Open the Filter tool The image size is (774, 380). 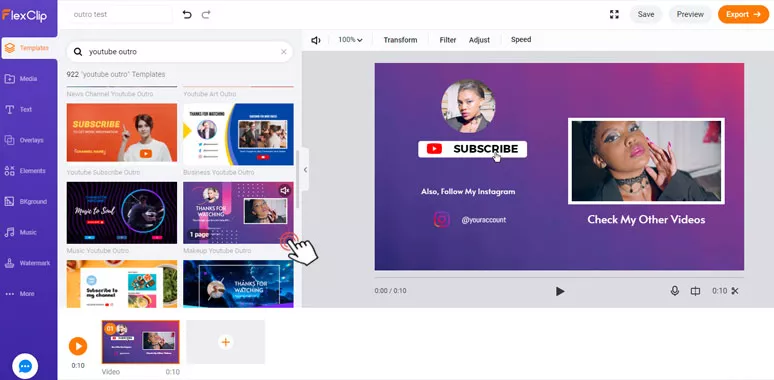click(448, 40)
